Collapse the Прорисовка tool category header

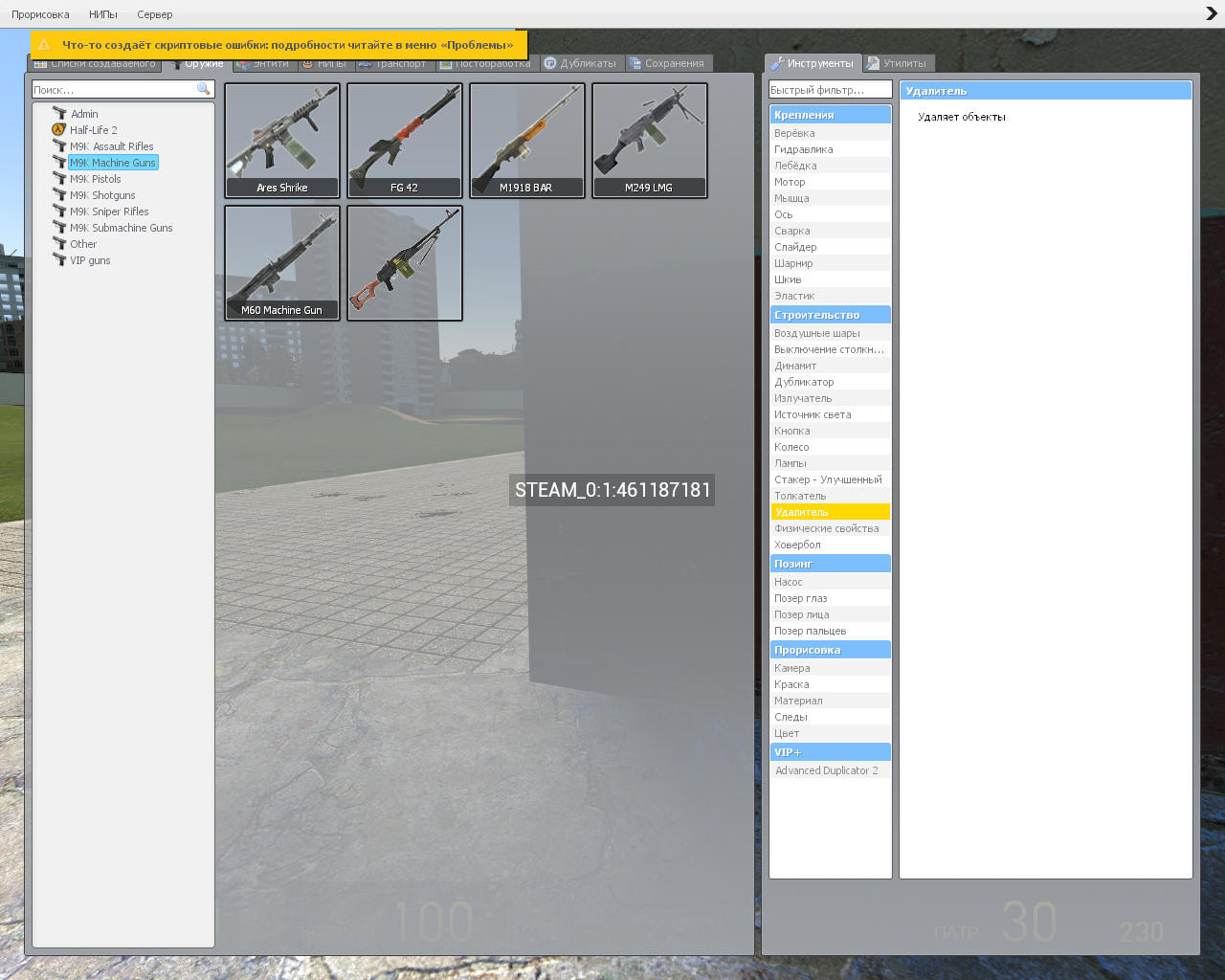click(x=831, y=650)
